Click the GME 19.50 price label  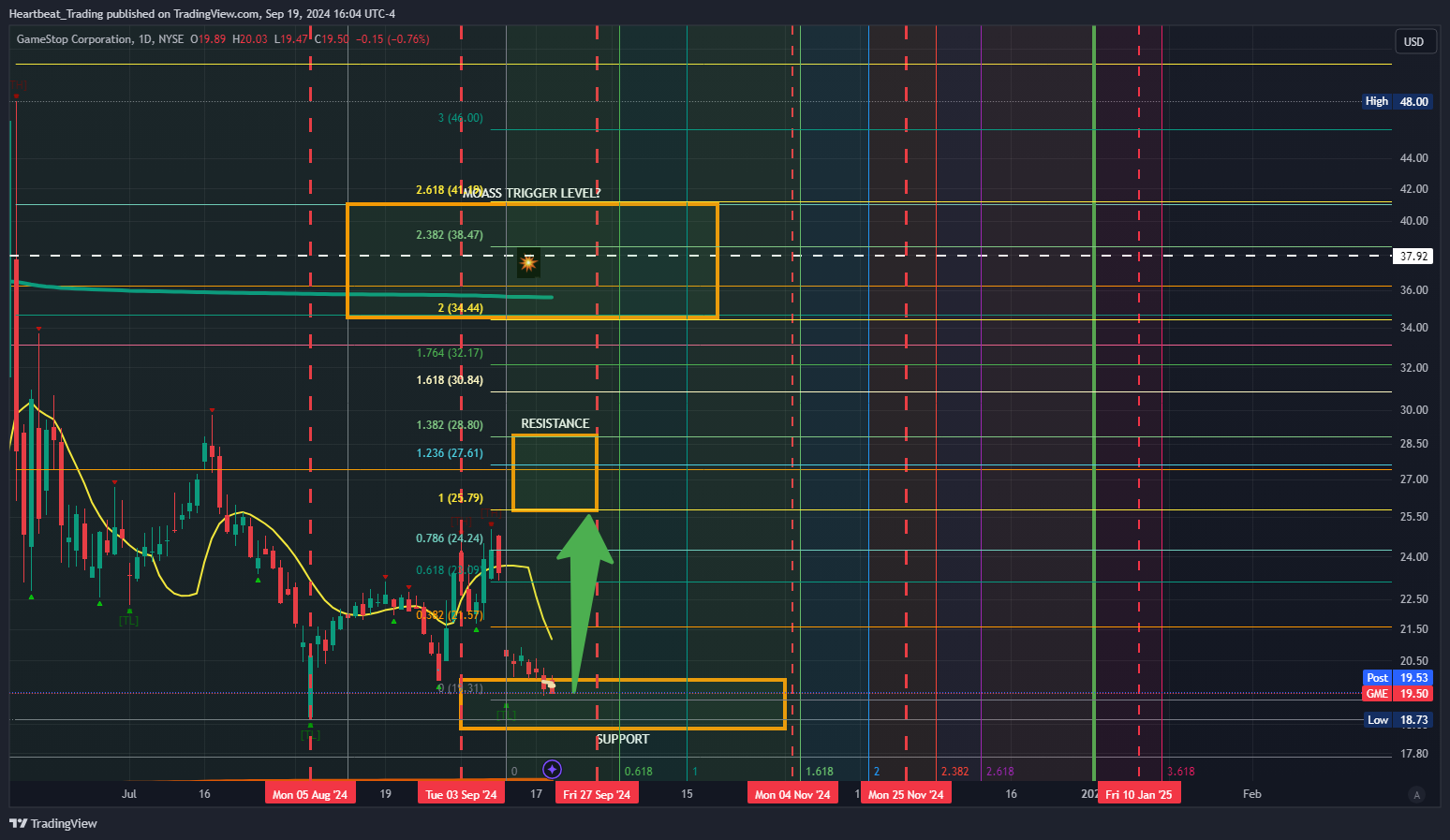(x=1398, y=694)
